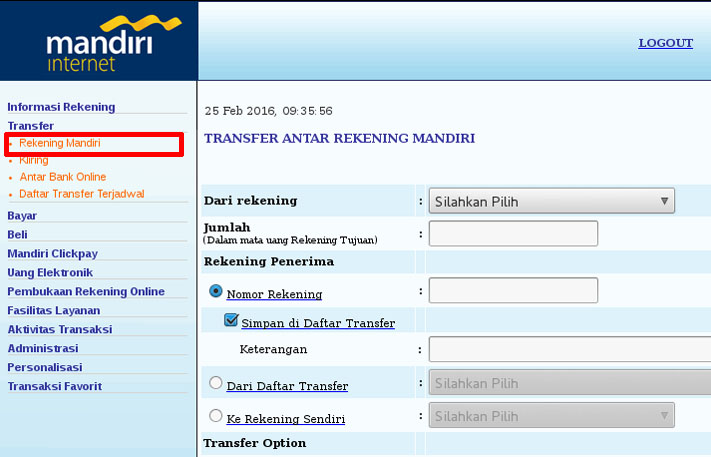Viewport: 711px width, 457px height.
Task: Open the Beli menu
Action: [17, 235]
